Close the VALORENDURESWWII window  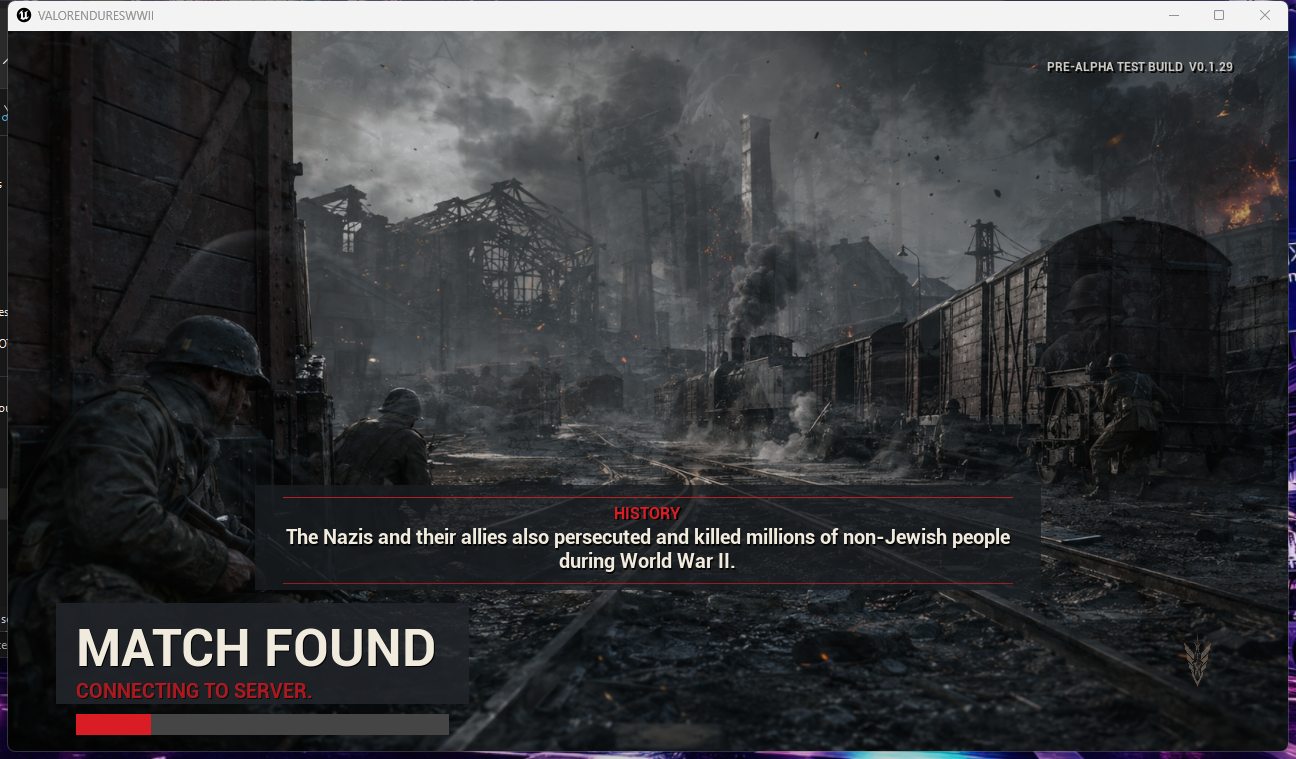[x=1265, y=15]
